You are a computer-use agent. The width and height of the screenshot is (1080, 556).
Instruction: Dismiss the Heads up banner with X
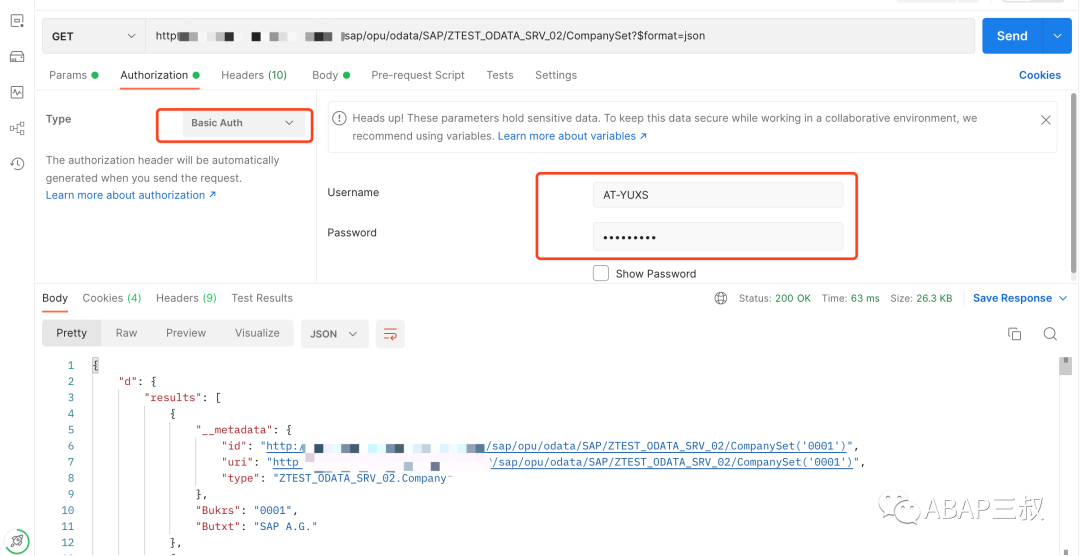(x=1046, y=120)
